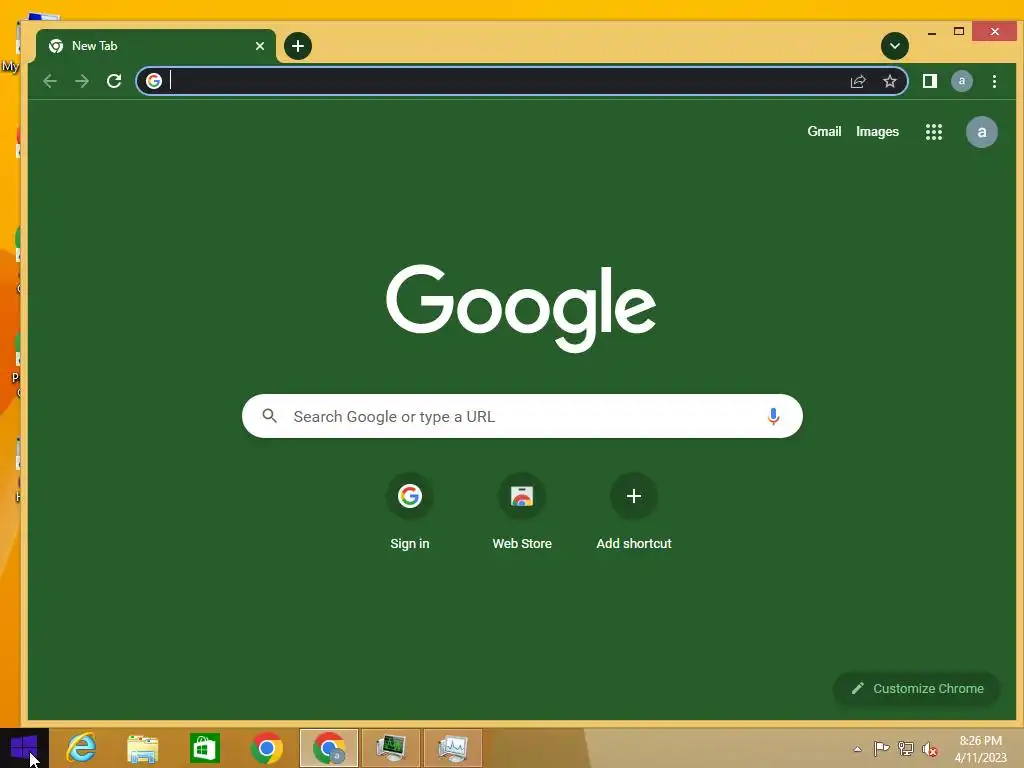Open the Resource Monitor taskbar icon
Image resolution: width=1024 pixels, height=768 pixels.
click(453, 748)
